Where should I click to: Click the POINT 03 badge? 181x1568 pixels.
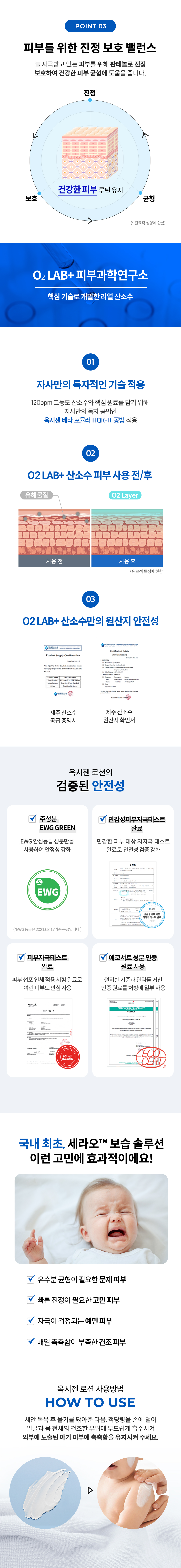tap(90, 26)
